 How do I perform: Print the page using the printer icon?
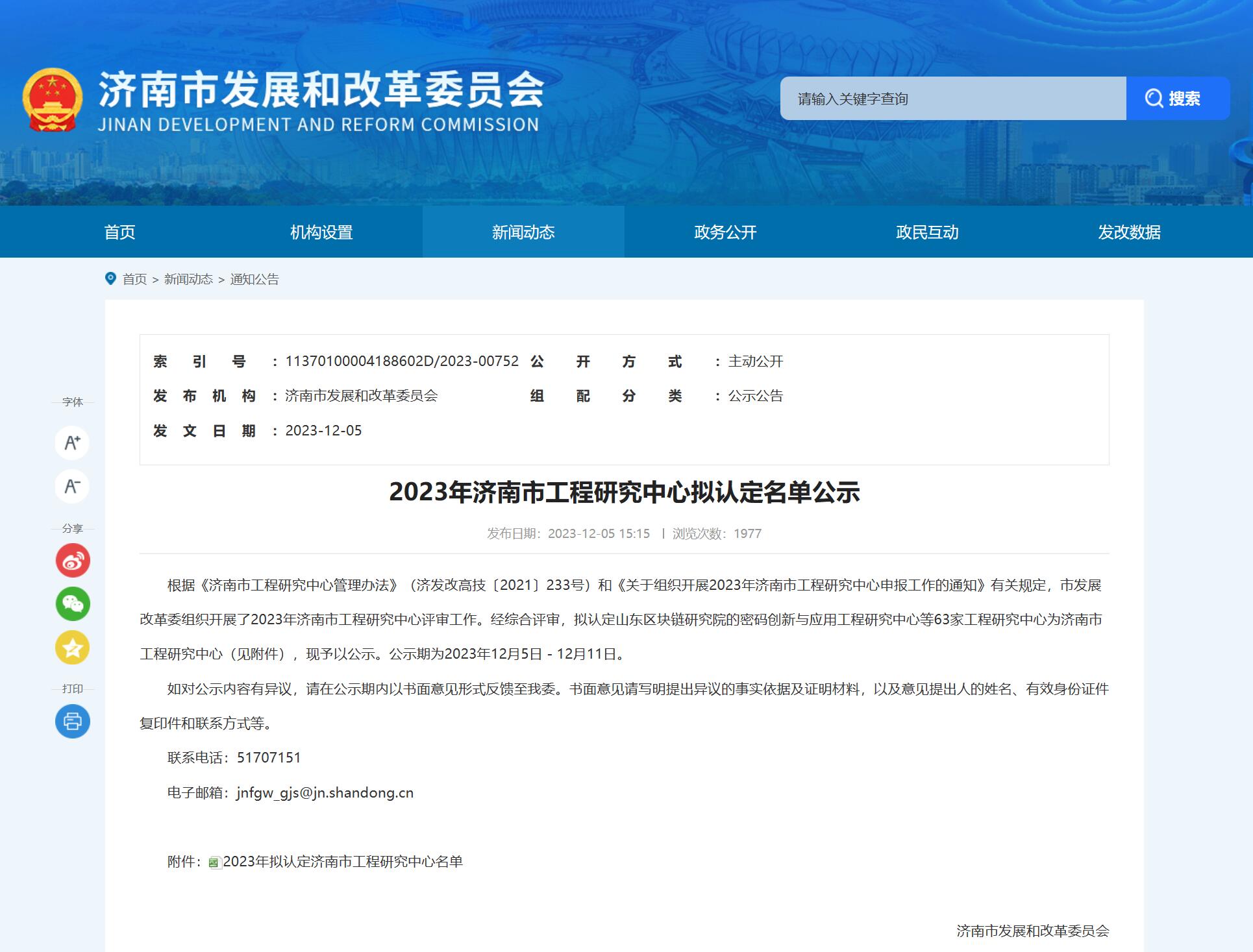click(72, 722)
